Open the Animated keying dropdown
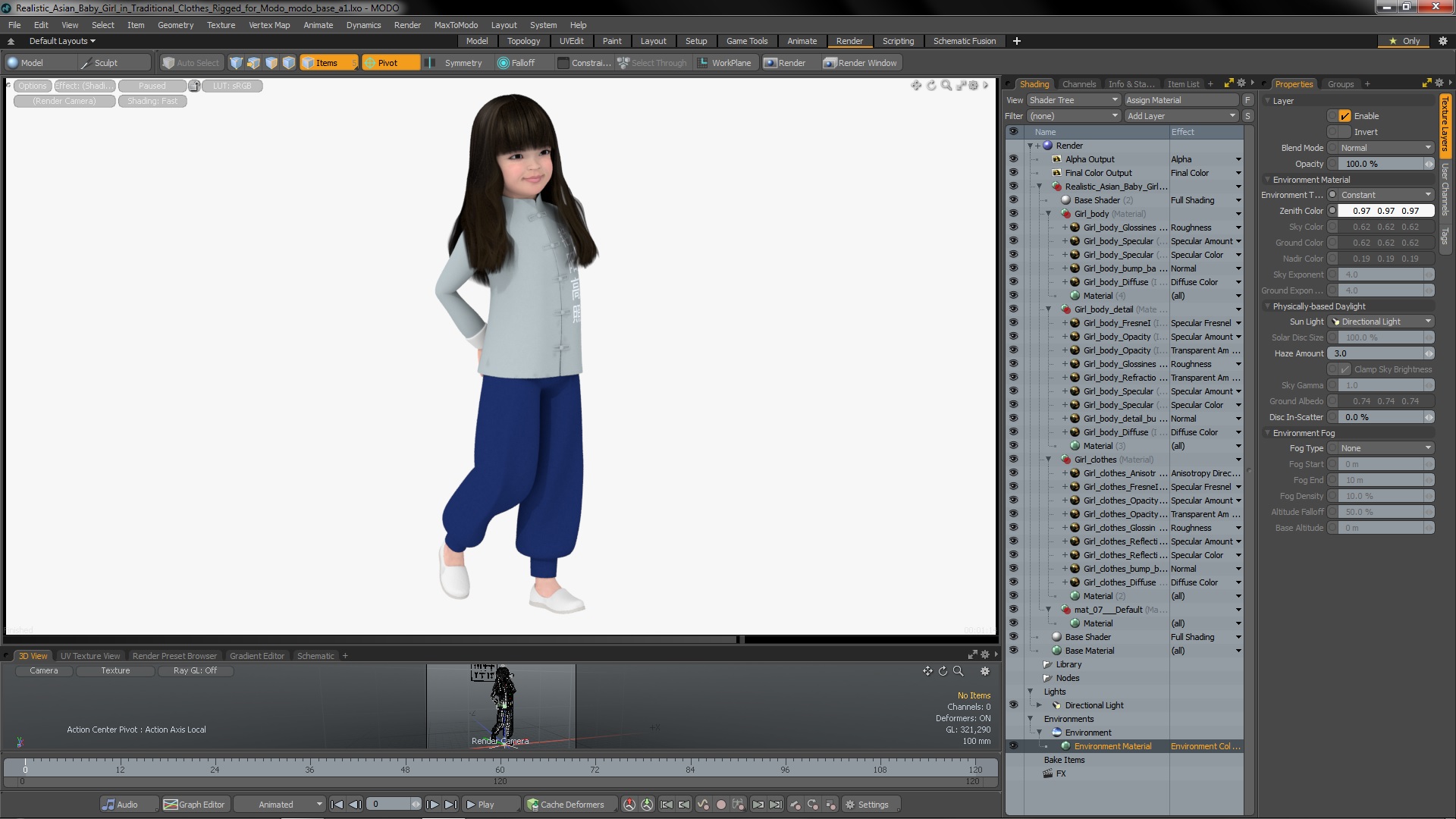The width and height of the screenshot is (1456, 819). (x=279, y=805)
